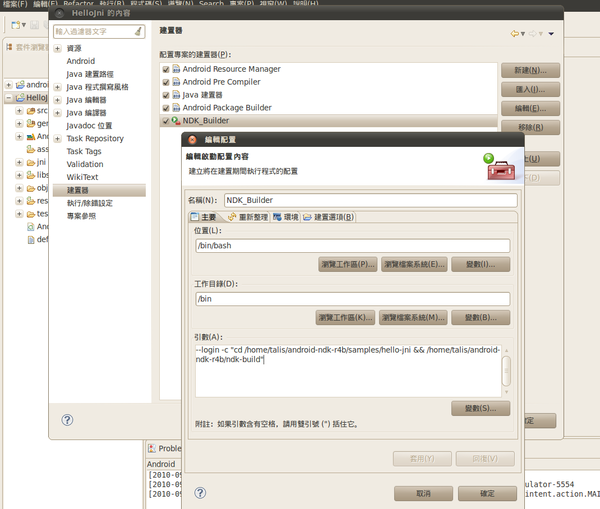This screenshot has height=509, width=600.
Task: Click the jni folder icon in package explorer
Action: tap(31, 162)
